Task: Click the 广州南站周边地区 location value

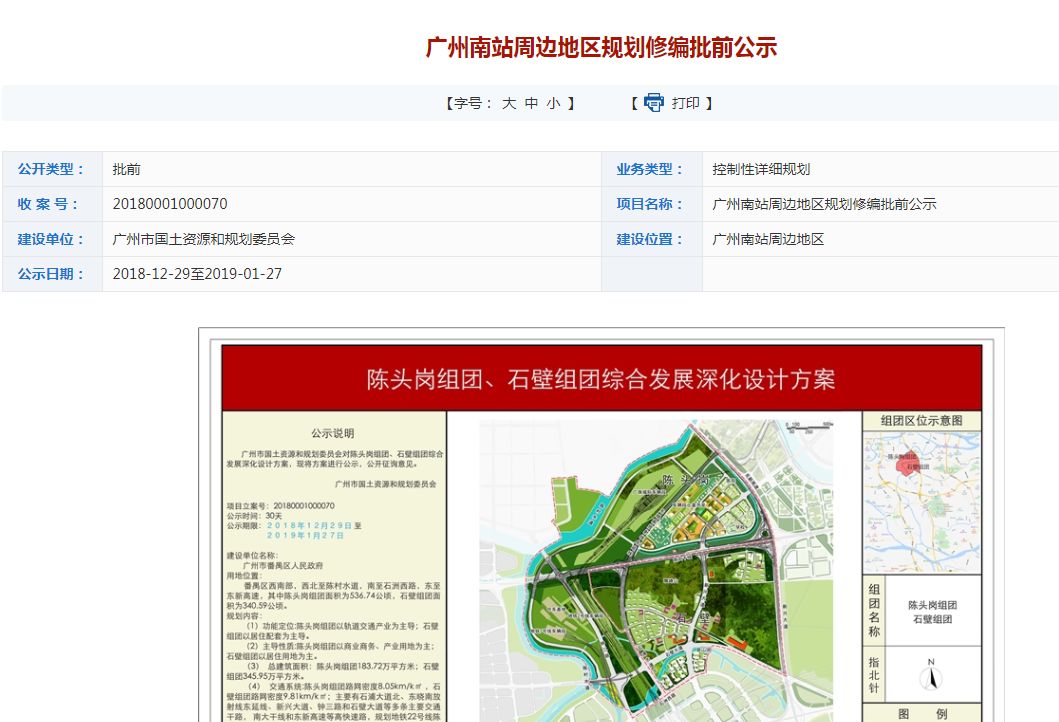Action: point(768,239)
